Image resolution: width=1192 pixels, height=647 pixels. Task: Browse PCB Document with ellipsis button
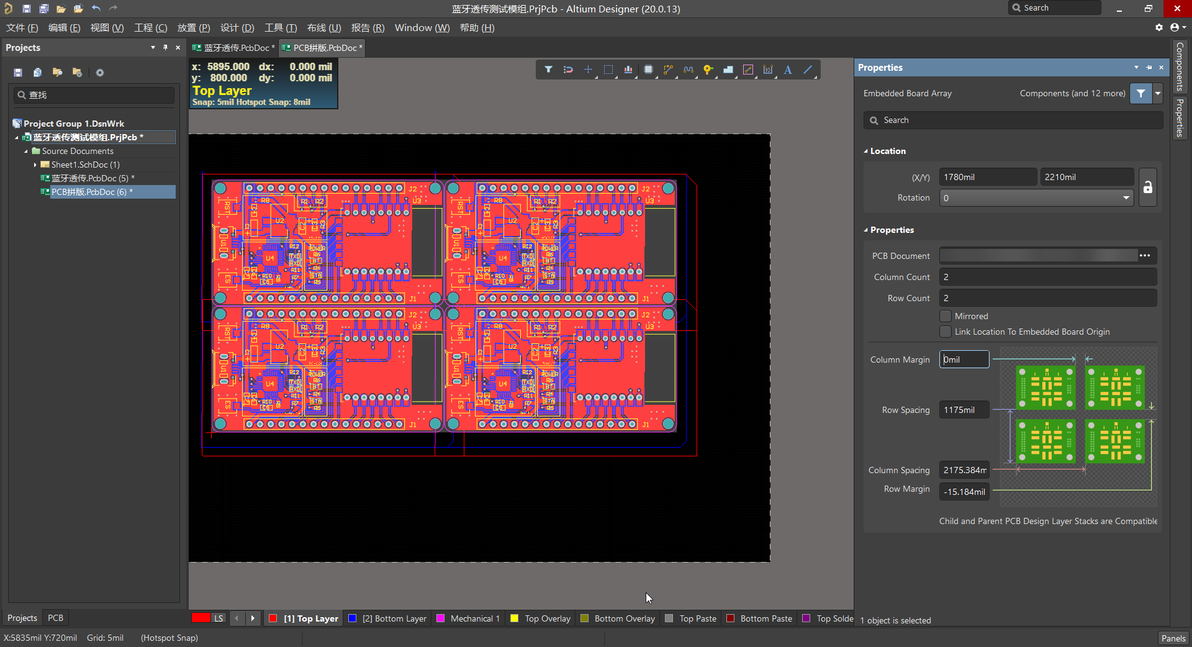[1145, 256]
